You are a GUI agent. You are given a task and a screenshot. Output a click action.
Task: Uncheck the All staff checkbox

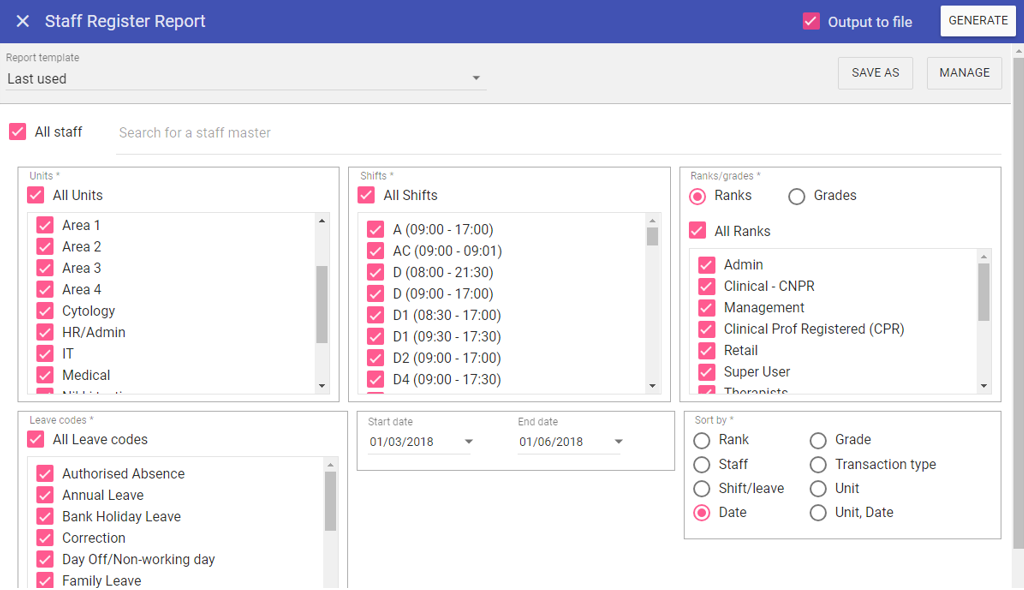click(x=17, y=132)
